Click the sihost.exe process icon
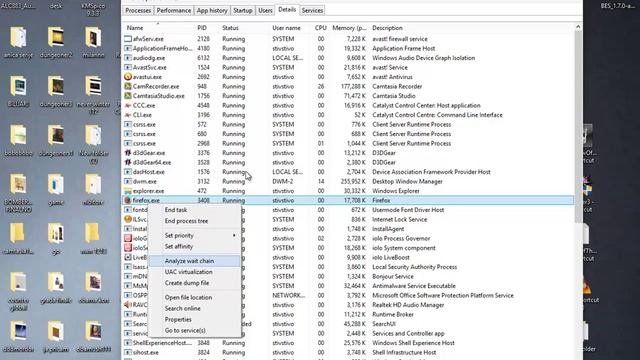640x360 pixels. (x=128, y=352)
